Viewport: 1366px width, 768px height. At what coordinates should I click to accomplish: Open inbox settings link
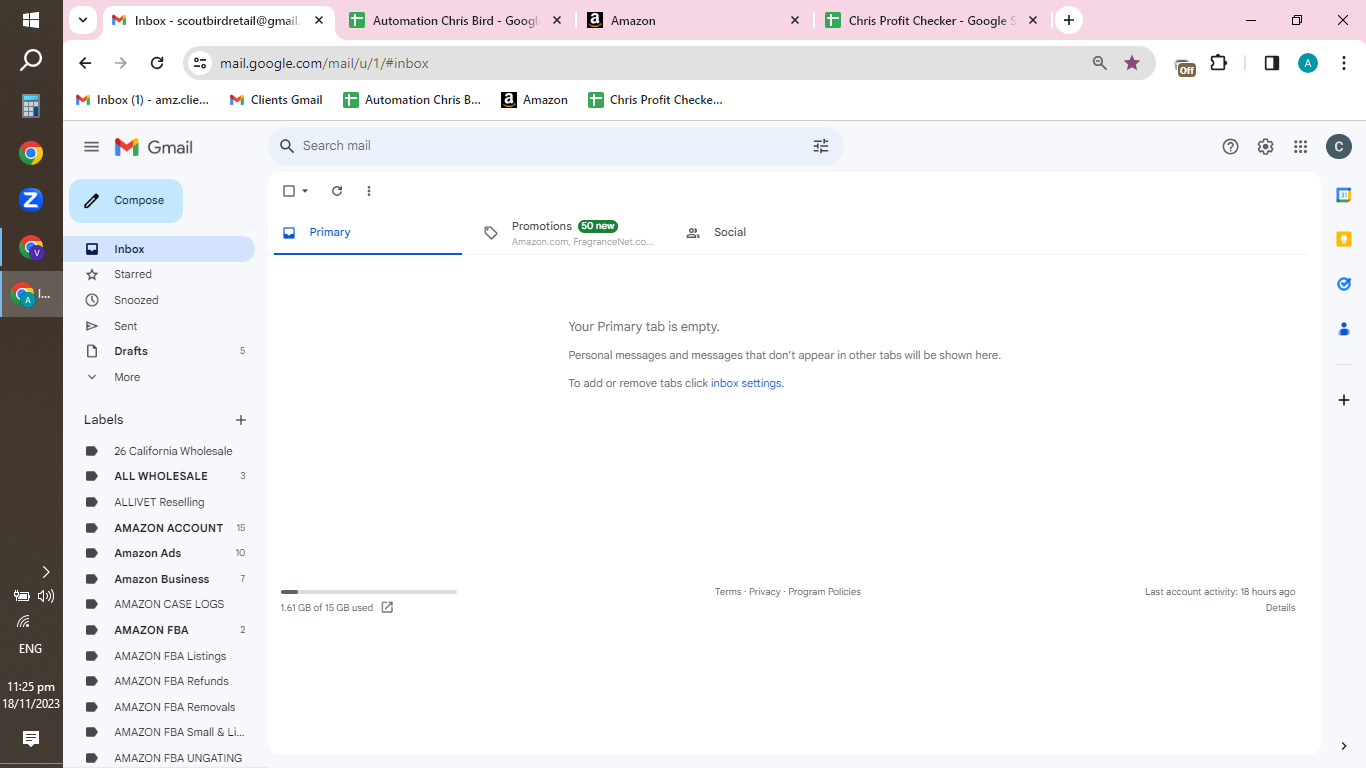pos(747,383)
